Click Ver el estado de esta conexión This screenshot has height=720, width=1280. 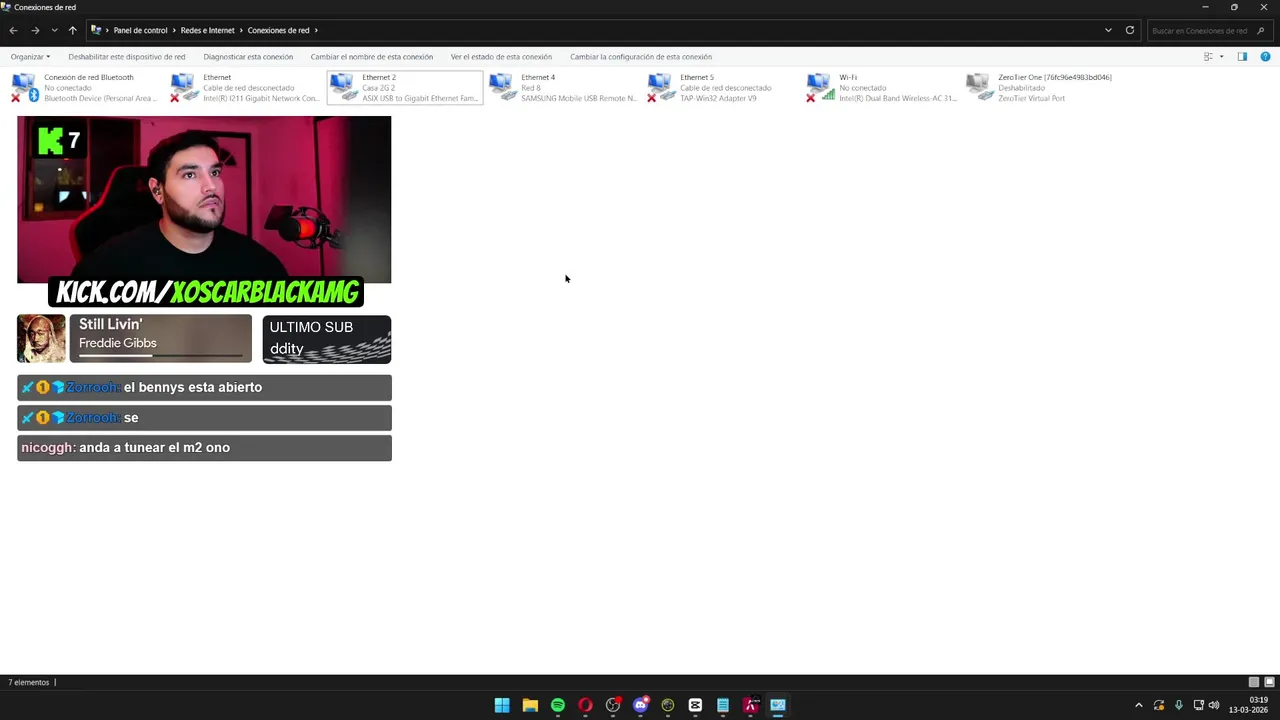point(501,57)
